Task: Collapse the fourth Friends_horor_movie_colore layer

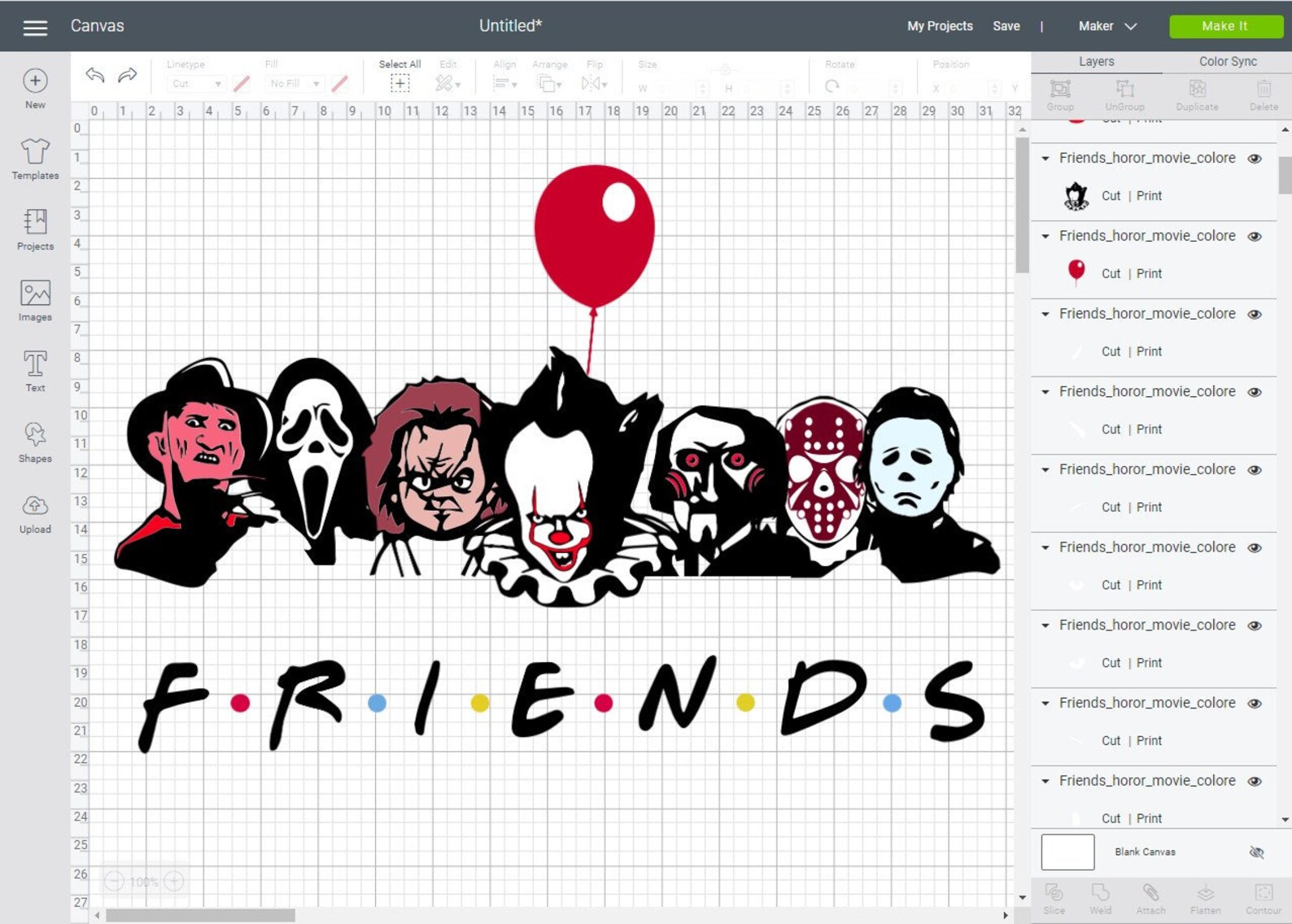Action: coord(1045,392)
